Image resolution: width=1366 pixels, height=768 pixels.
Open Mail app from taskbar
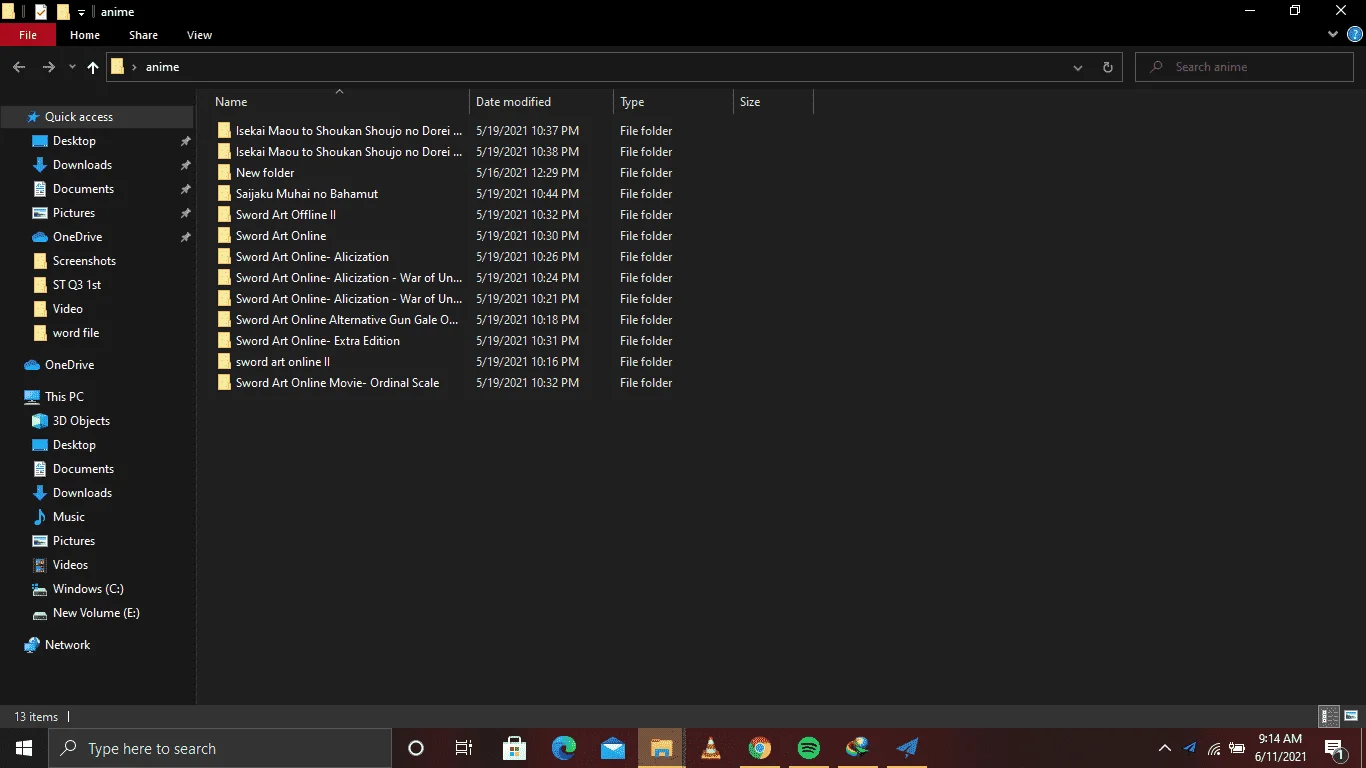[x=613, y=748]
